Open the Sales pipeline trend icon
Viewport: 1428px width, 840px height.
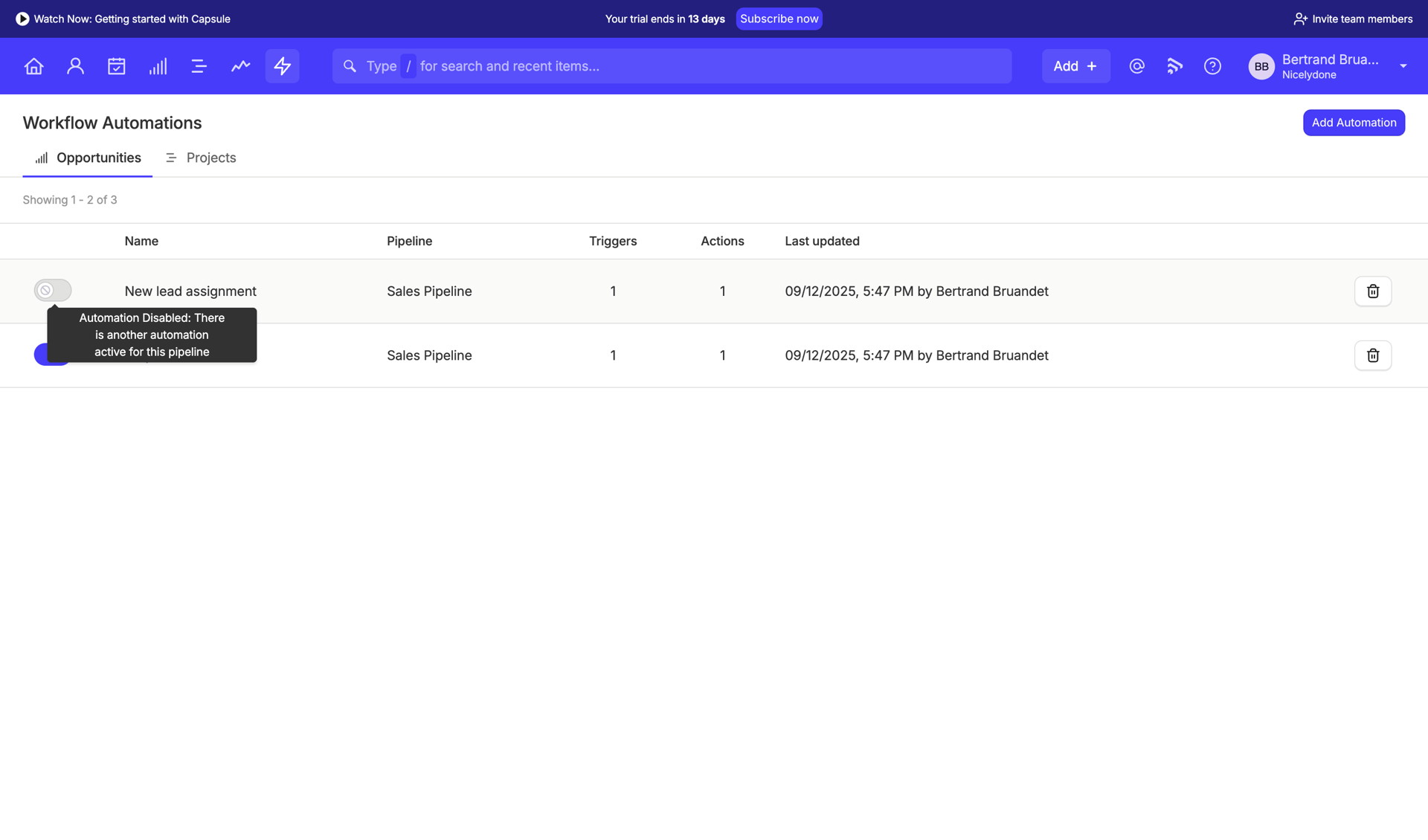pos(240,66)
